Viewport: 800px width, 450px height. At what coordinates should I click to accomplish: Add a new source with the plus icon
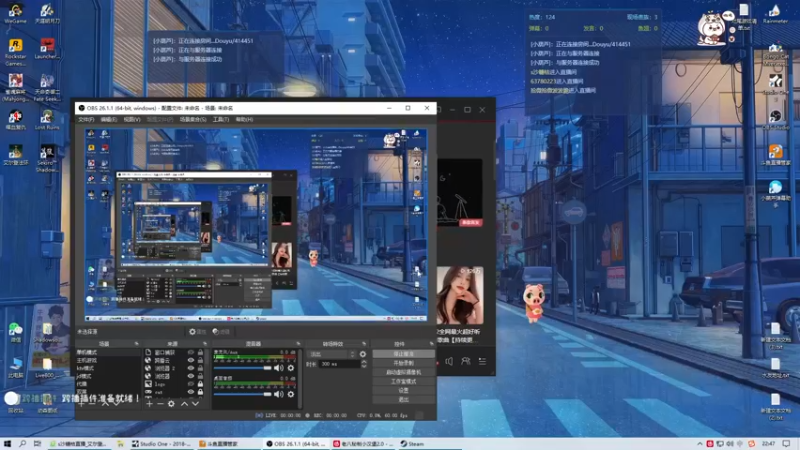coord(149,404)
